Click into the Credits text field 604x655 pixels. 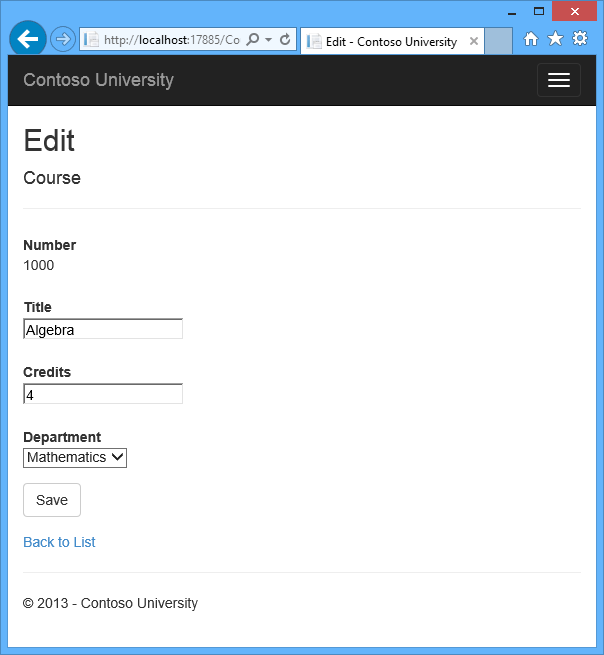pyautogui.click(x=103, y=394)
